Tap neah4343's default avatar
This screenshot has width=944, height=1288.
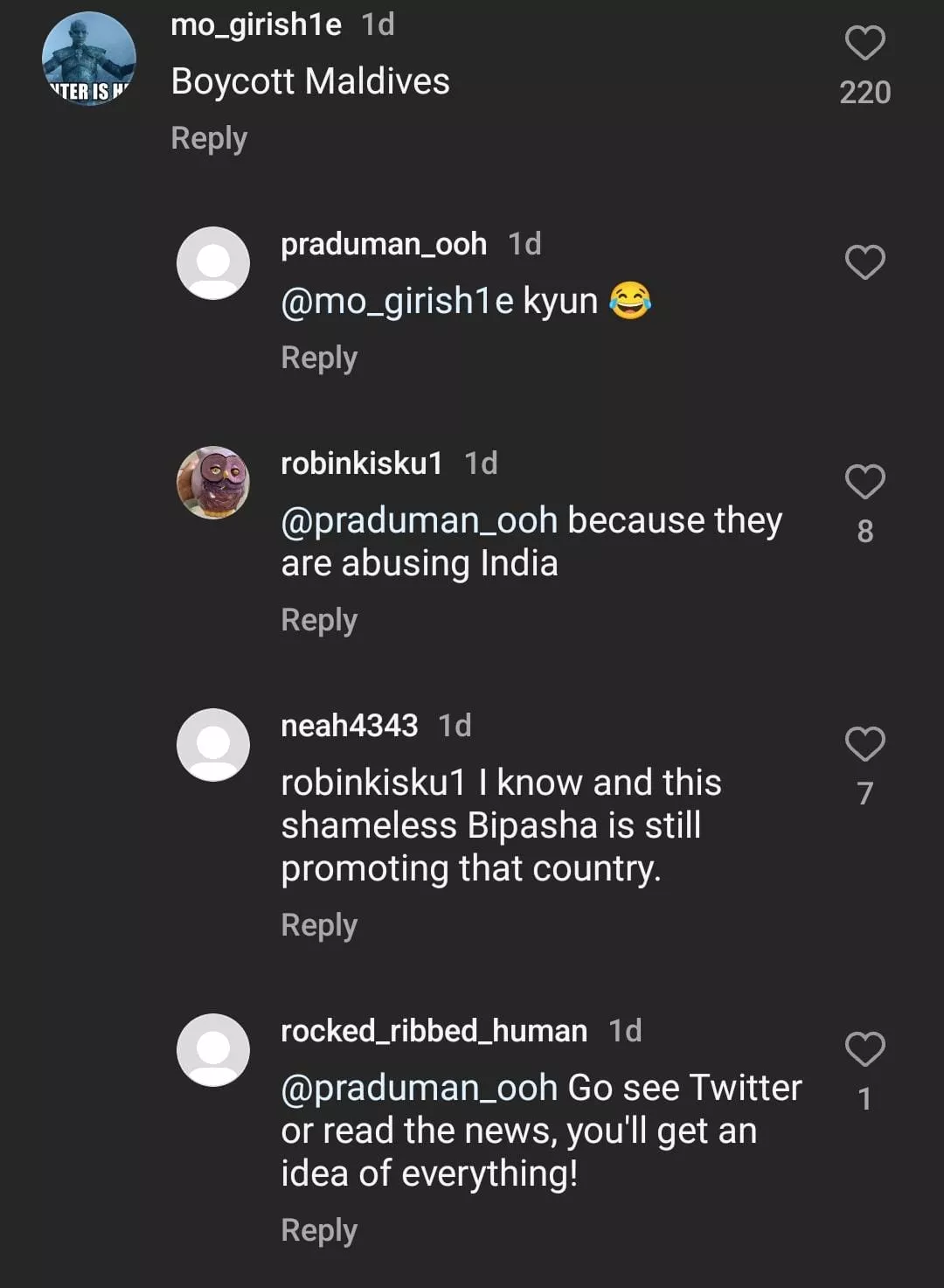213,745
